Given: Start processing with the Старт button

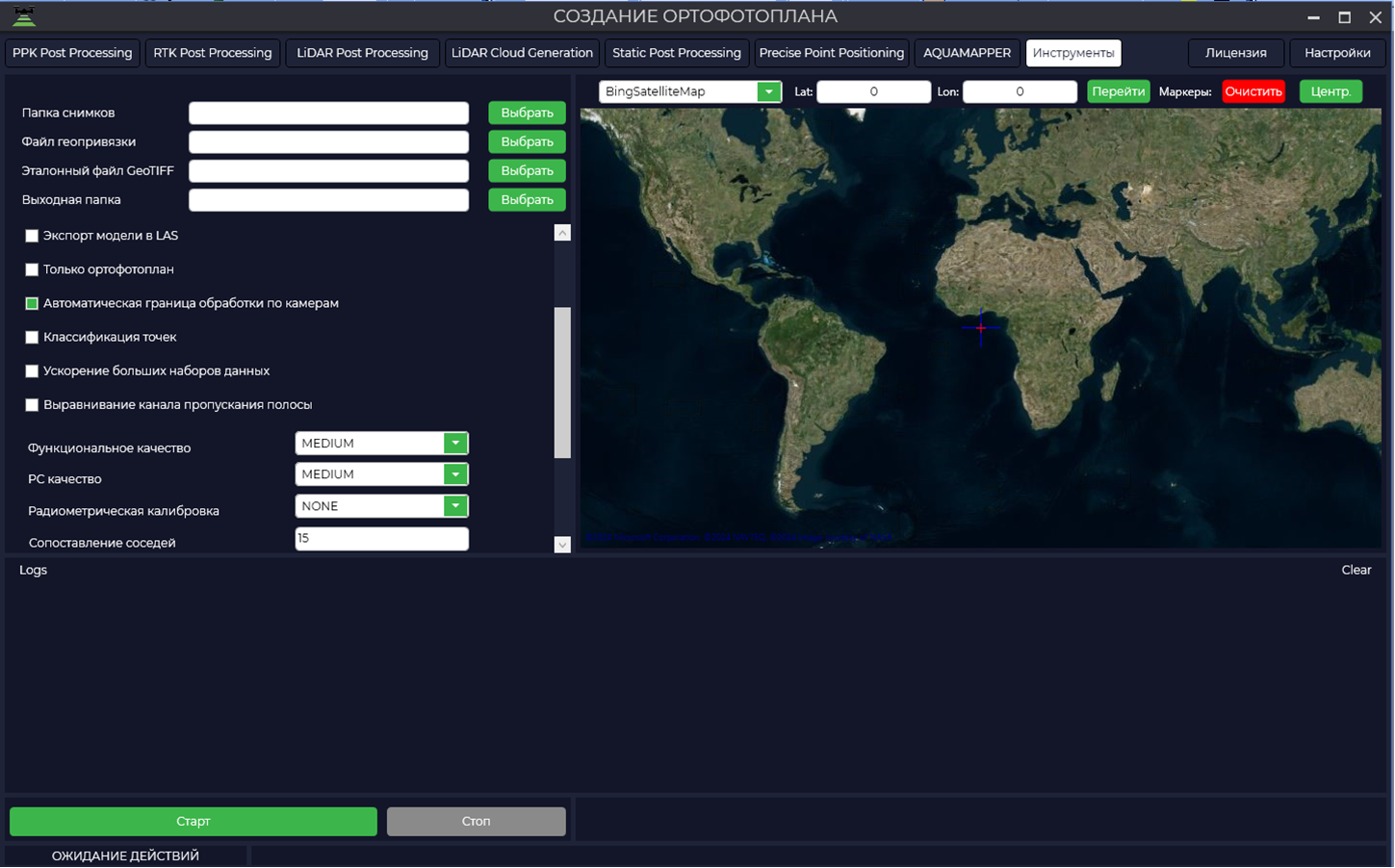Looking at the screenshot, I should tap(194, 822).
